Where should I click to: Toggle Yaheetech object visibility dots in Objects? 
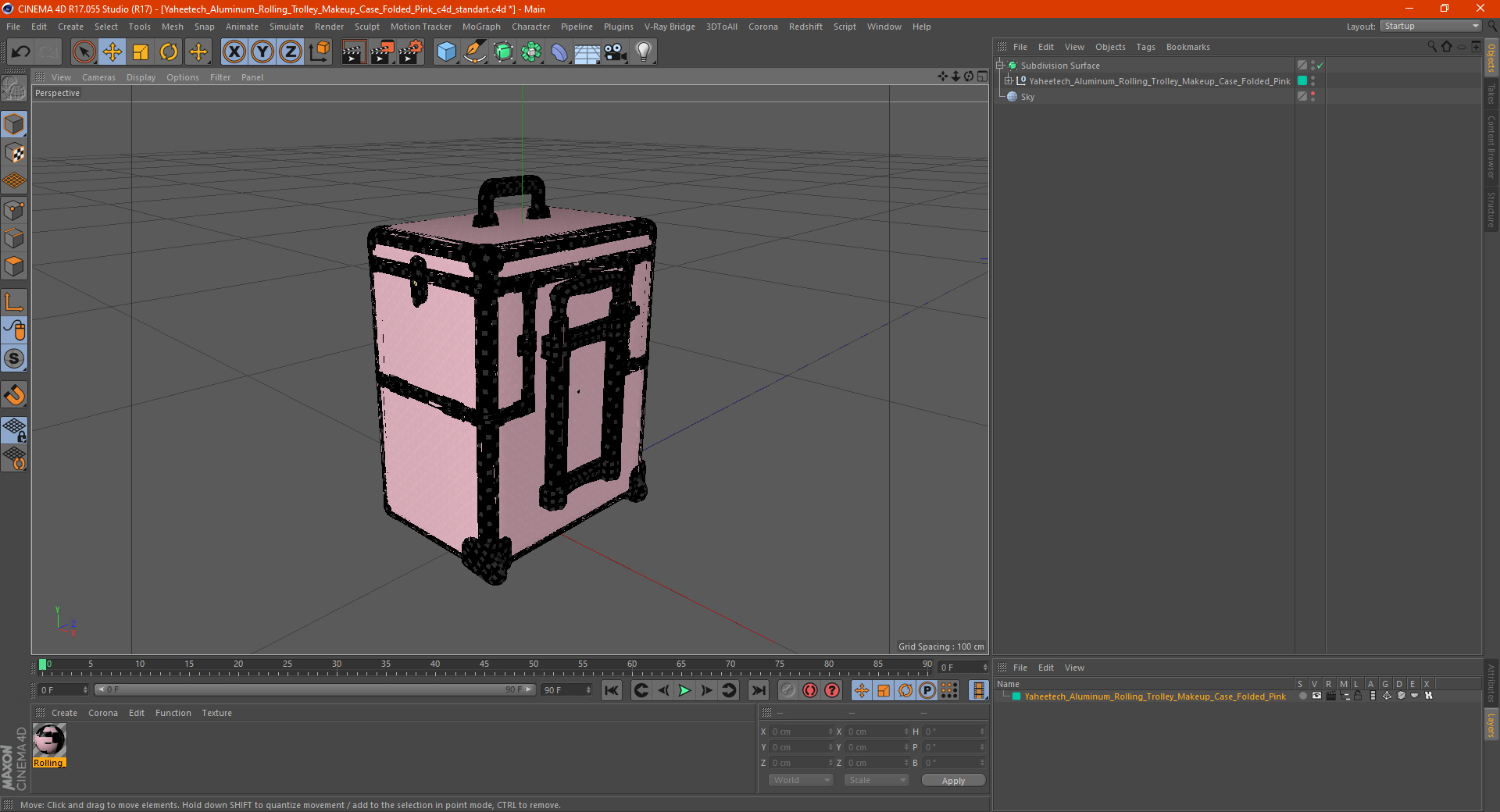[1313, 81]
